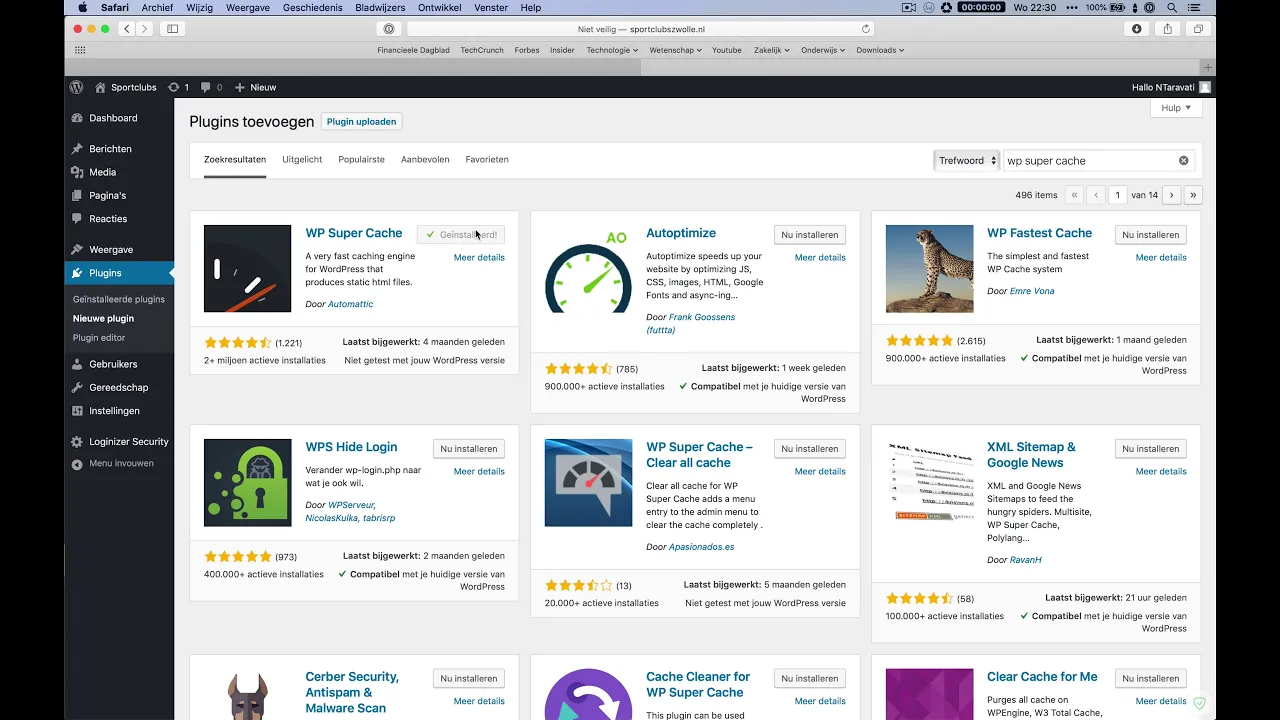The height and width of the screenshot is (720, 1280).
Task: Collapse the menu via Menu invouwen
Action: 120,463
